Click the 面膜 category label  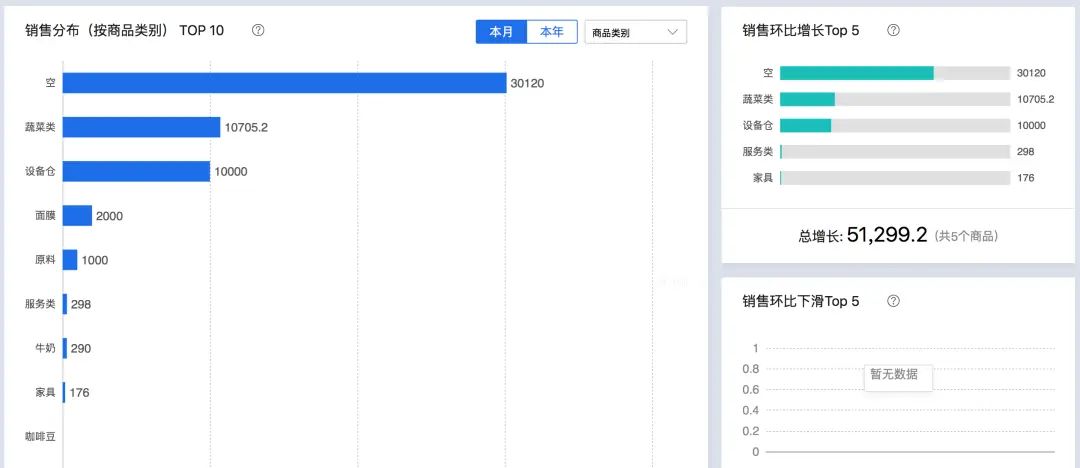45,216
